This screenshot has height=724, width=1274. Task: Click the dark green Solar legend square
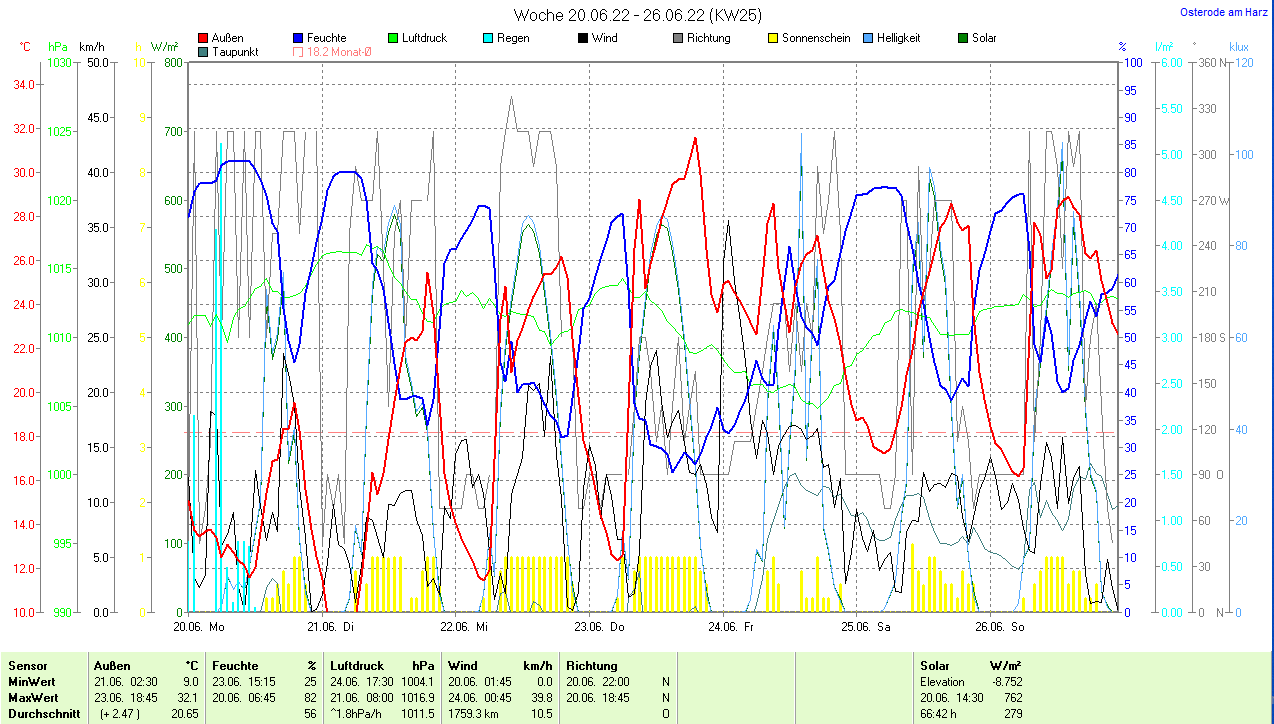pyautogui.click(x=963, y=38)
